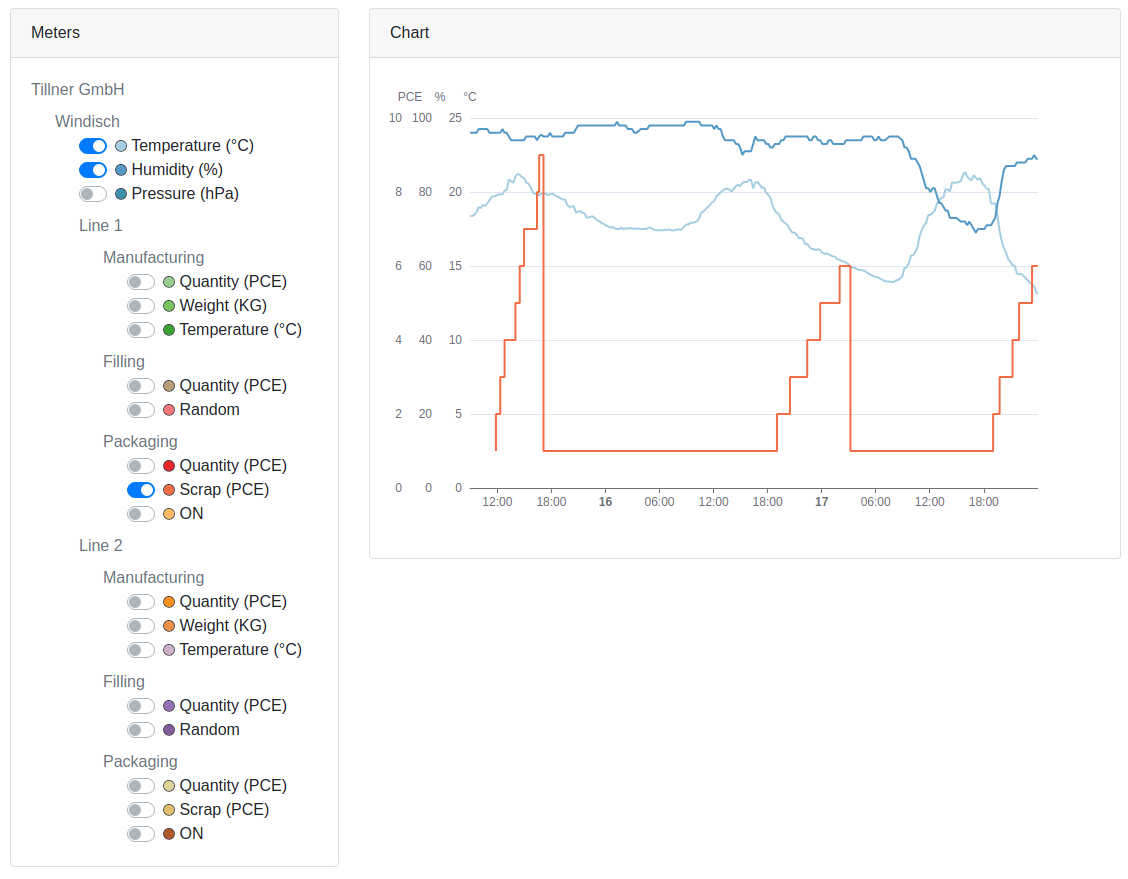The width and height of the screenshot is (1128, 879).
Task: Enable the Pressure (hPa) meter toggle
Action: point(93,194)
